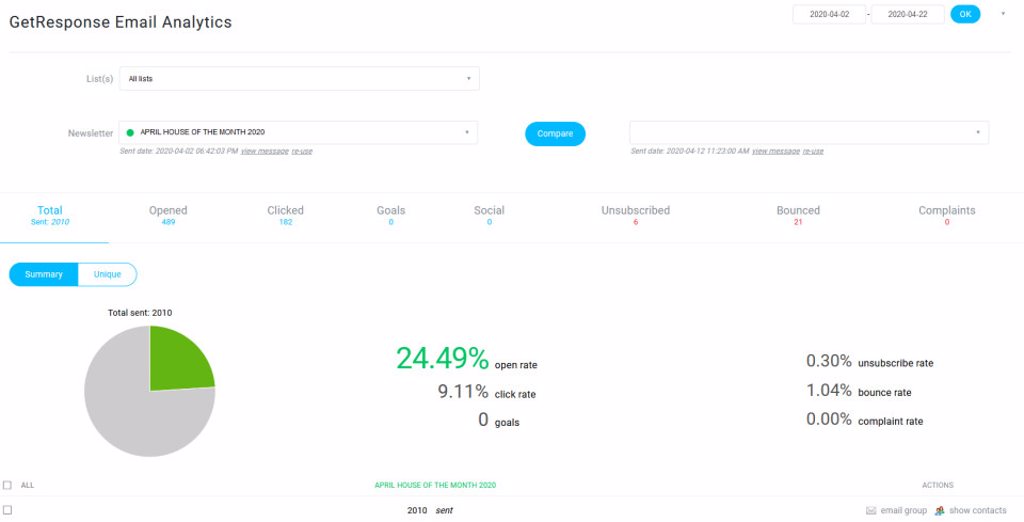Select the Opened tab
The image size is (1024, 522).
(x=168, y=216)
